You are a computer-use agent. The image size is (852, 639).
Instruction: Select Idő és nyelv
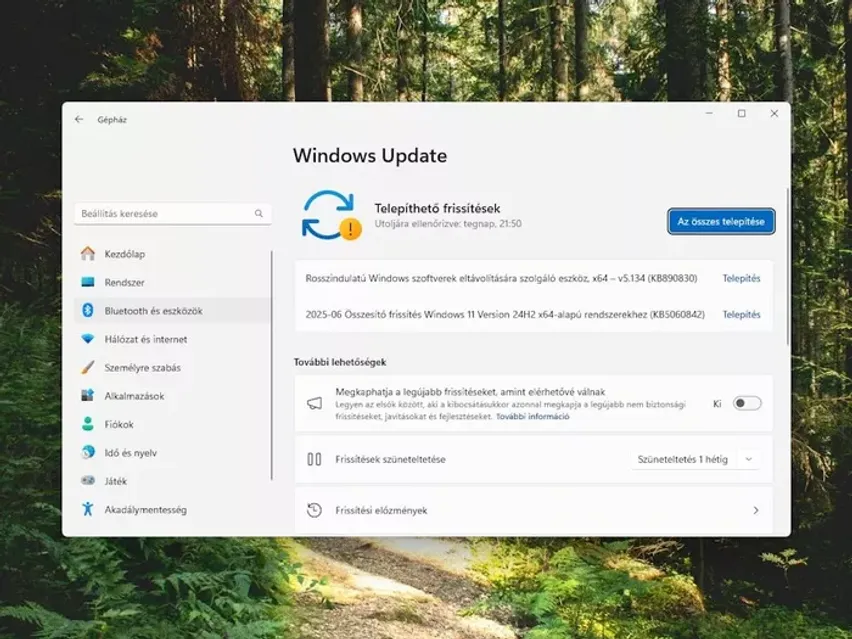tap(172, 452)
